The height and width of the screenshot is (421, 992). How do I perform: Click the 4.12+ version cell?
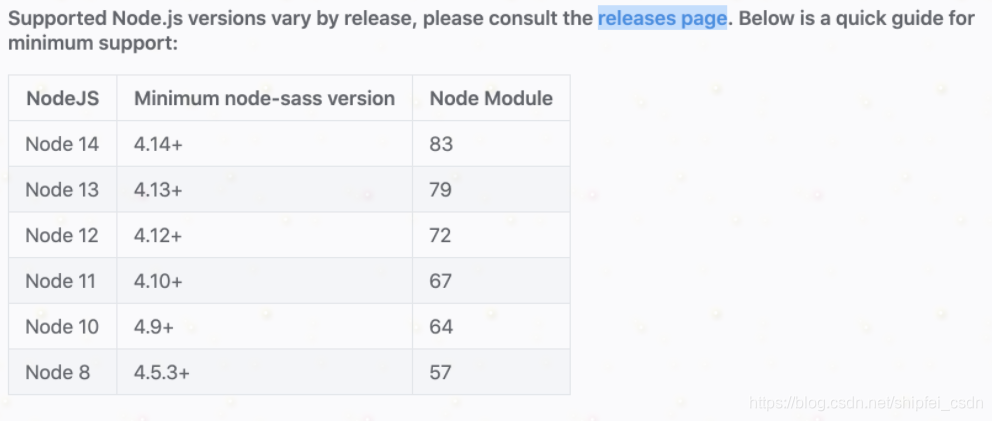tap(264, 235)
